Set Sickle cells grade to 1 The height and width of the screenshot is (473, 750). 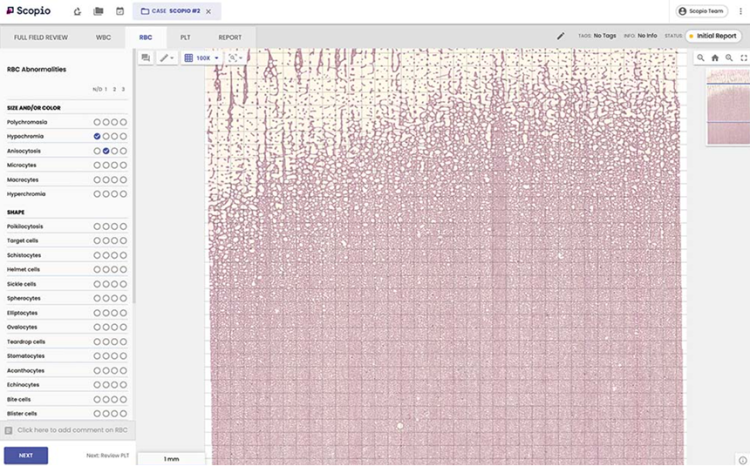click(106, 284)
